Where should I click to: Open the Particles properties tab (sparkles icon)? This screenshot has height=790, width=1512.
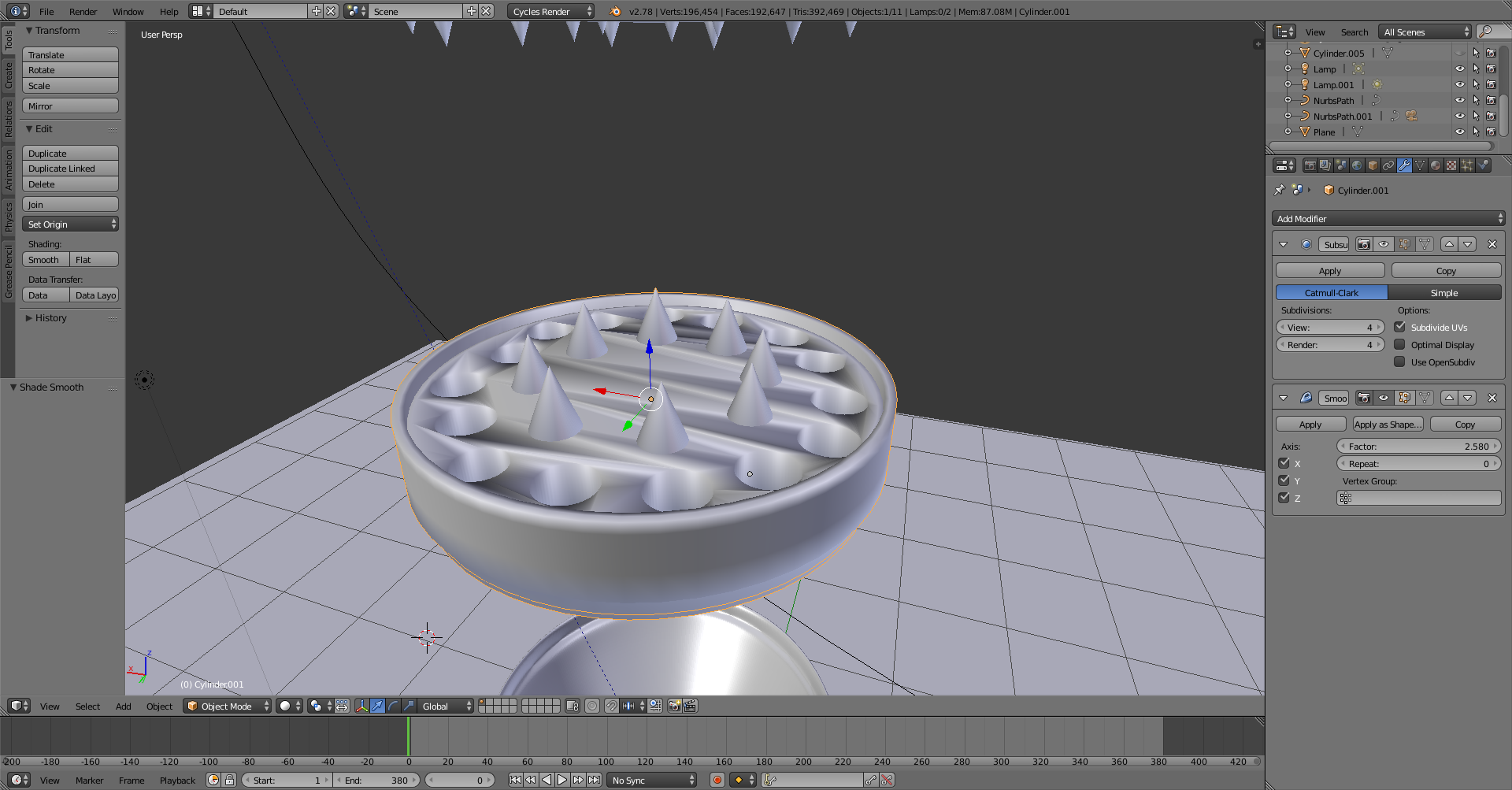1467,165
